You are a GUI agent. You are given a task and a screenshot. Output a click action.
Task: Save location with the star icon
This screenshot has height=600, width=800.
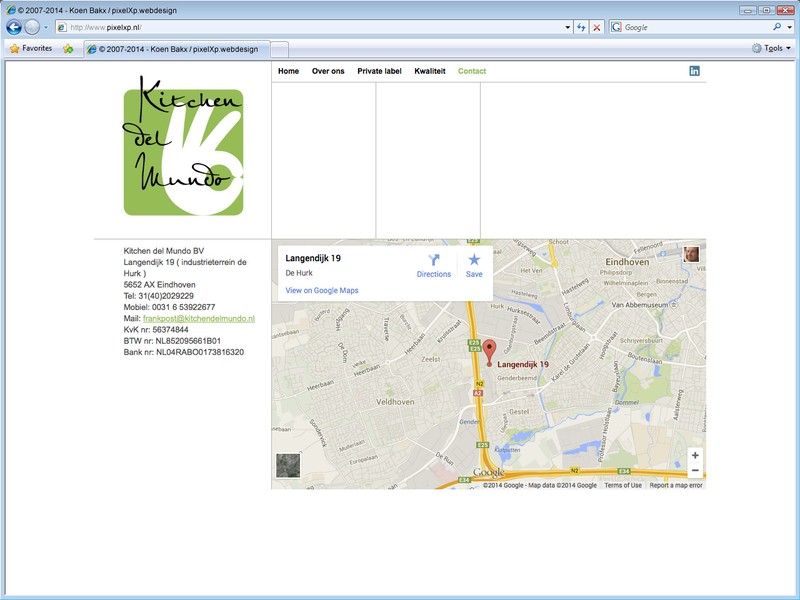474,259
